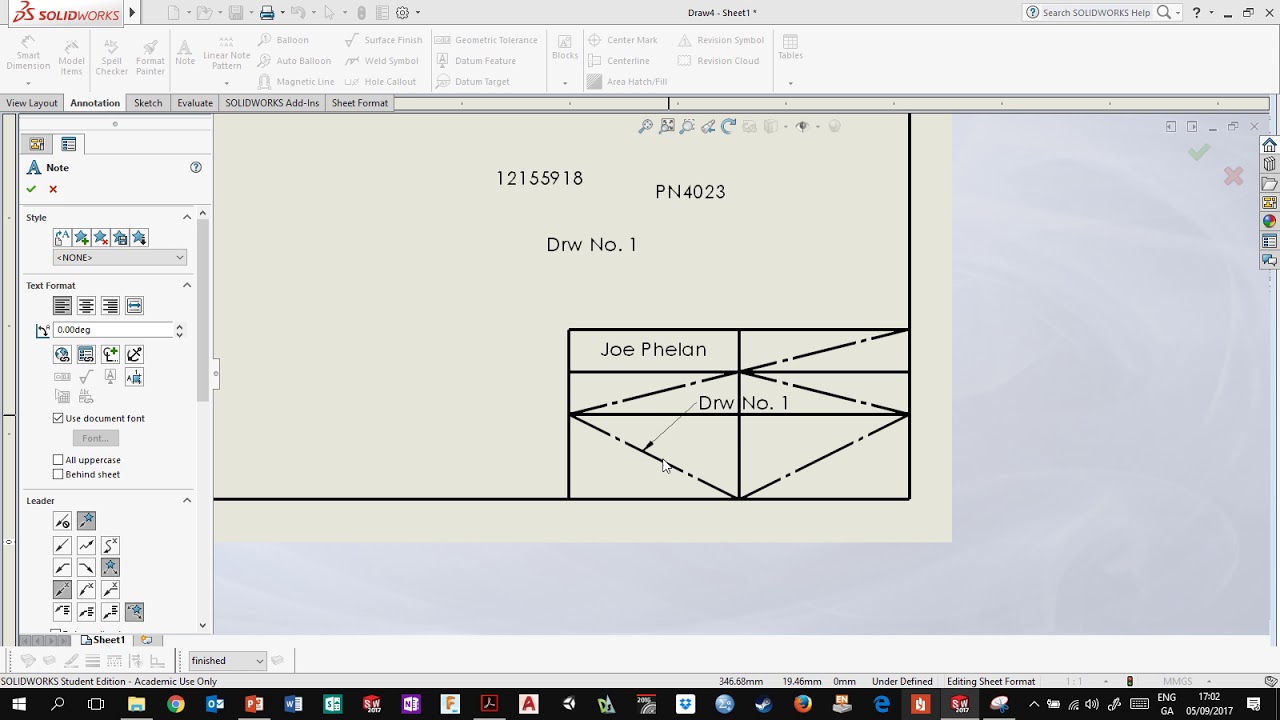Click the Smart Dimension tool
Image resolution: width=1280 pixels, height=720 pixels.
pyautogui.click(x=28, y=55)
